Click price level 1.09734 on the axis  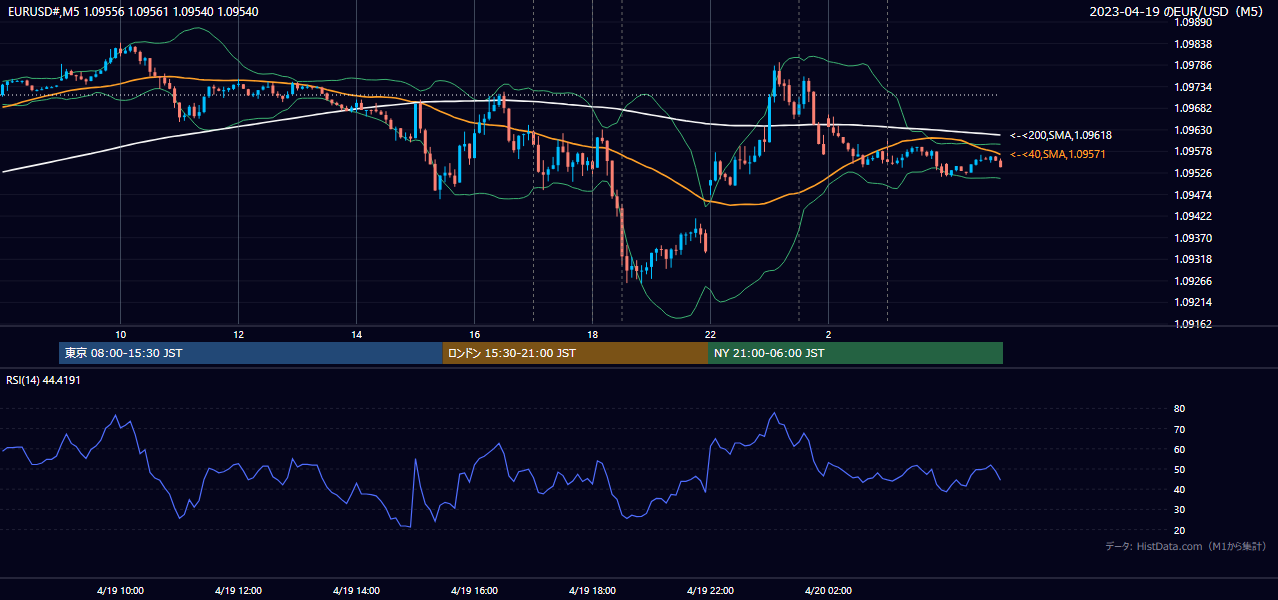coord(1192,87)
